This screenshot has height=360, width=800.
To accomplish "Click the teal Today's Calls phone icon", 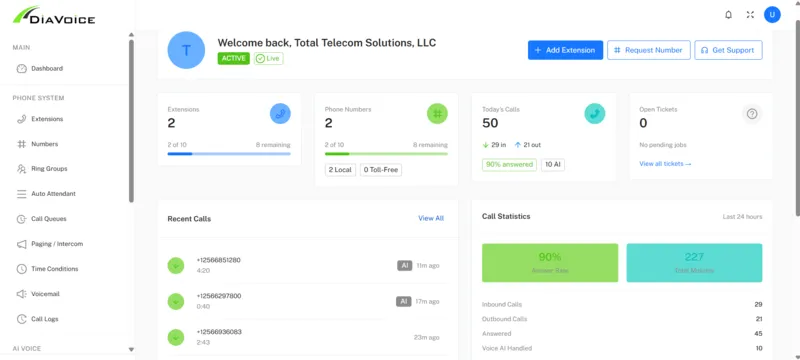I will click(594, 114).
